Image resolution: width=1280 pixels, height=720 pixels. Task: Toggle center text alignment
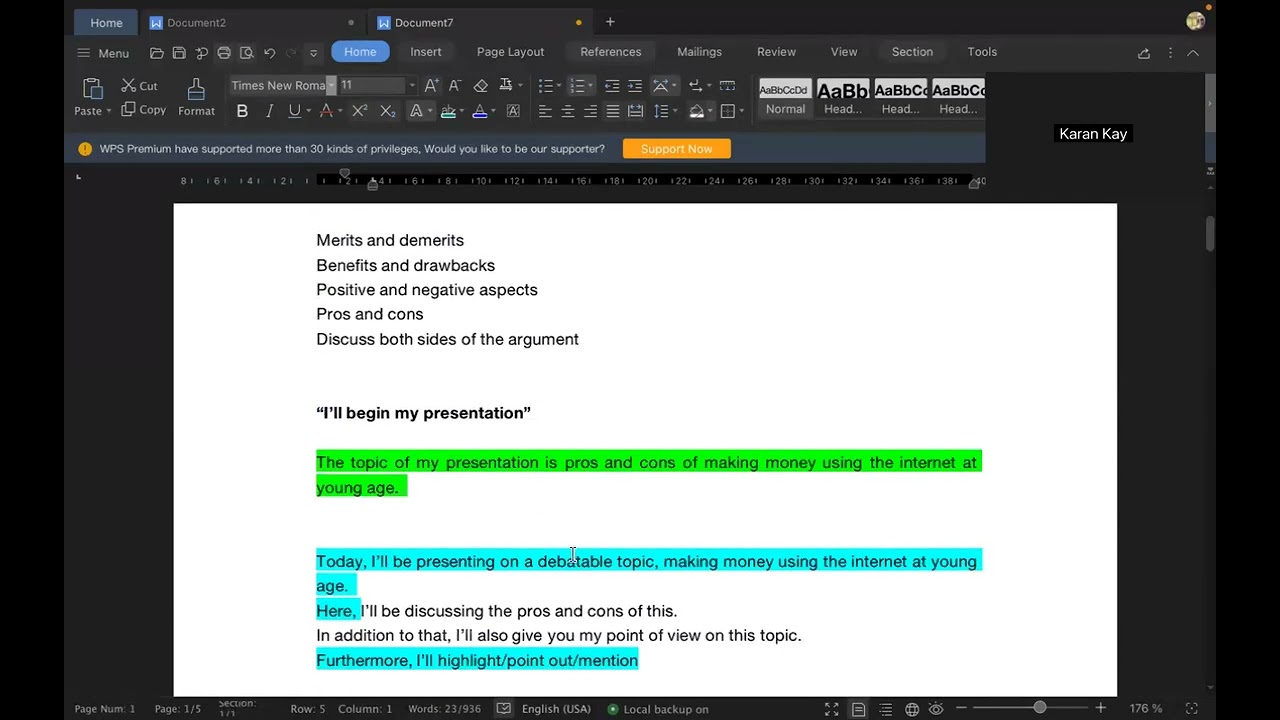[x=568, y=111]
